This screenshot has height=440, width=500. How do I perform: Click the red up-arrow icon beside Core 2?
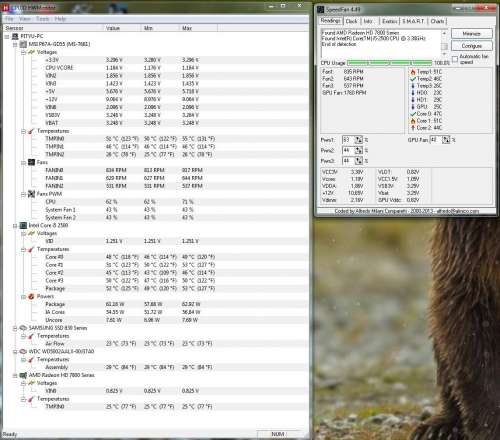(413, 128)
